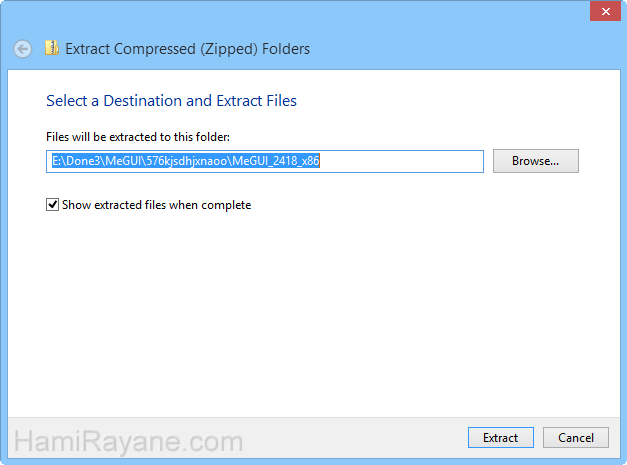Click the "MeGUI_2418_x86" segment of the path
Screen dimensions: 627x465
[276, 161]
